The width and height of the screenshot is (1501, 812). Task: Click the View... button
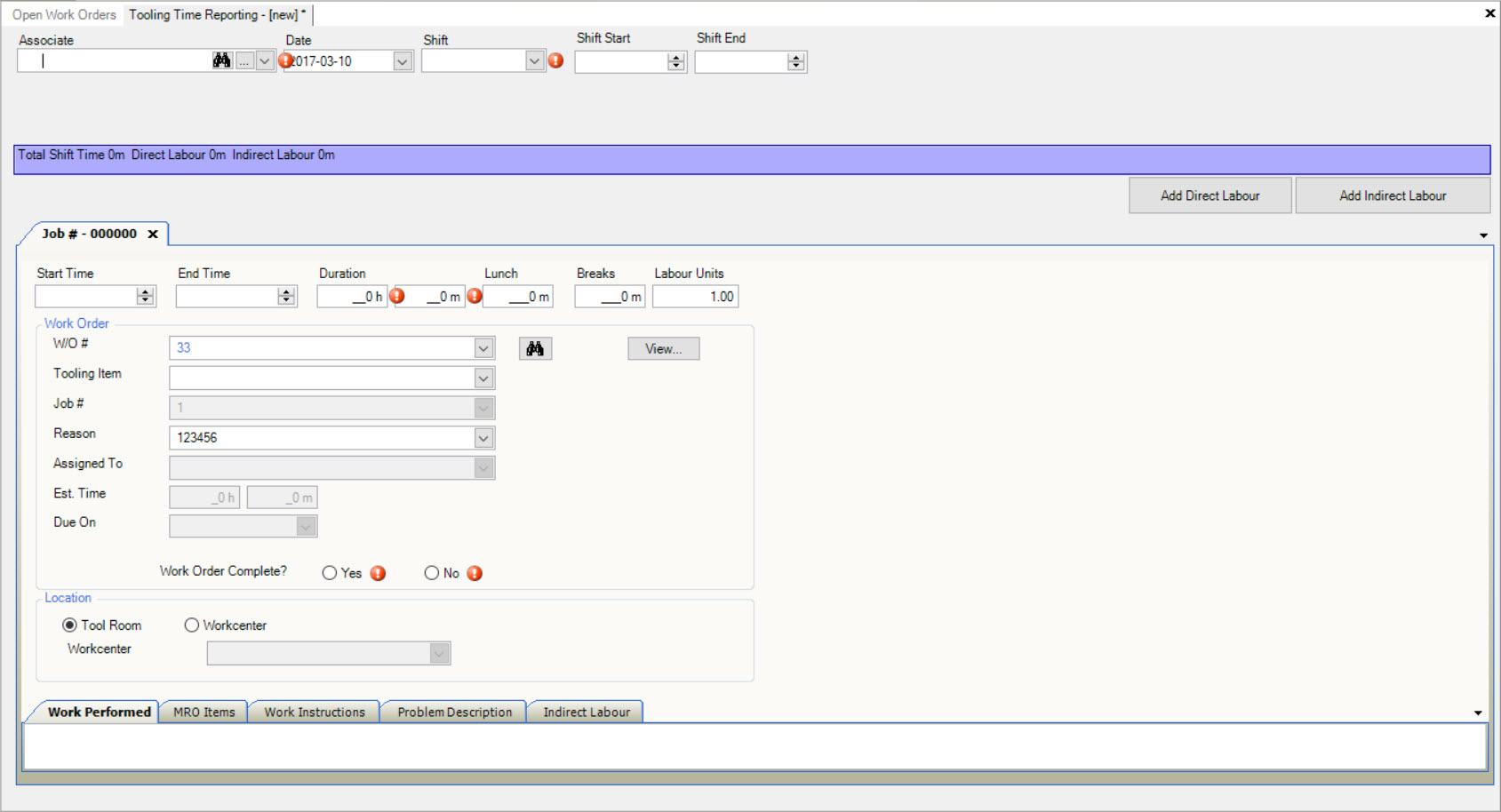click(x=664, y=348)
